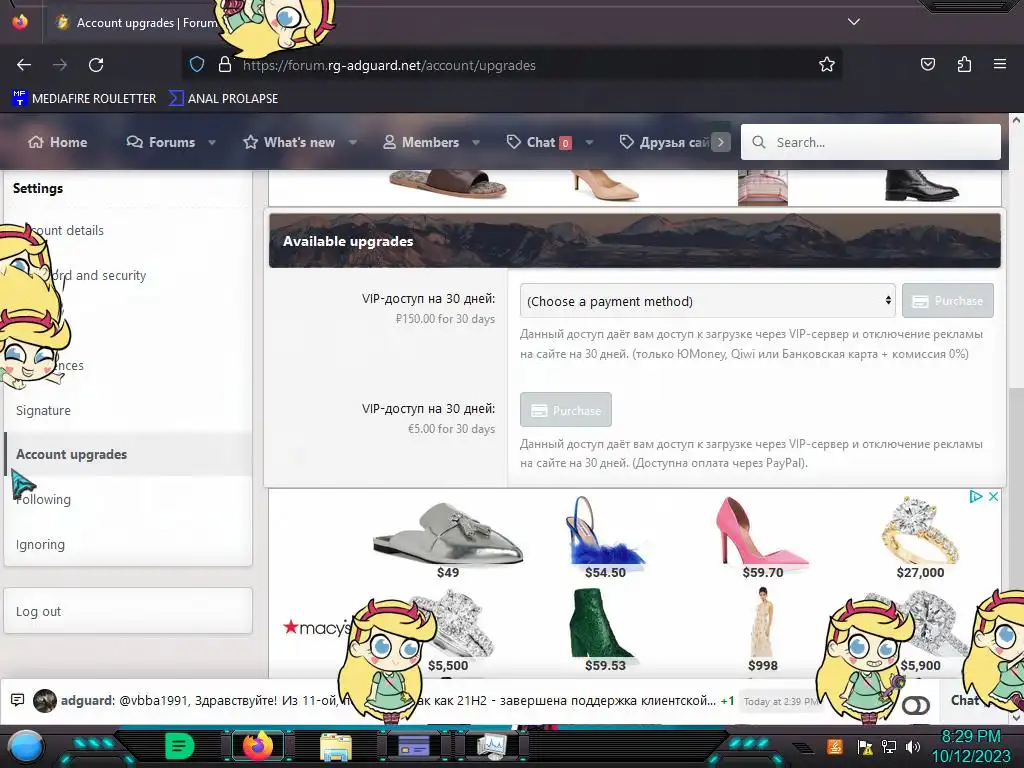The height and width of the screenshot is (768, 1024).
Task: Close the Macy's ad with X
Action: 993,496
